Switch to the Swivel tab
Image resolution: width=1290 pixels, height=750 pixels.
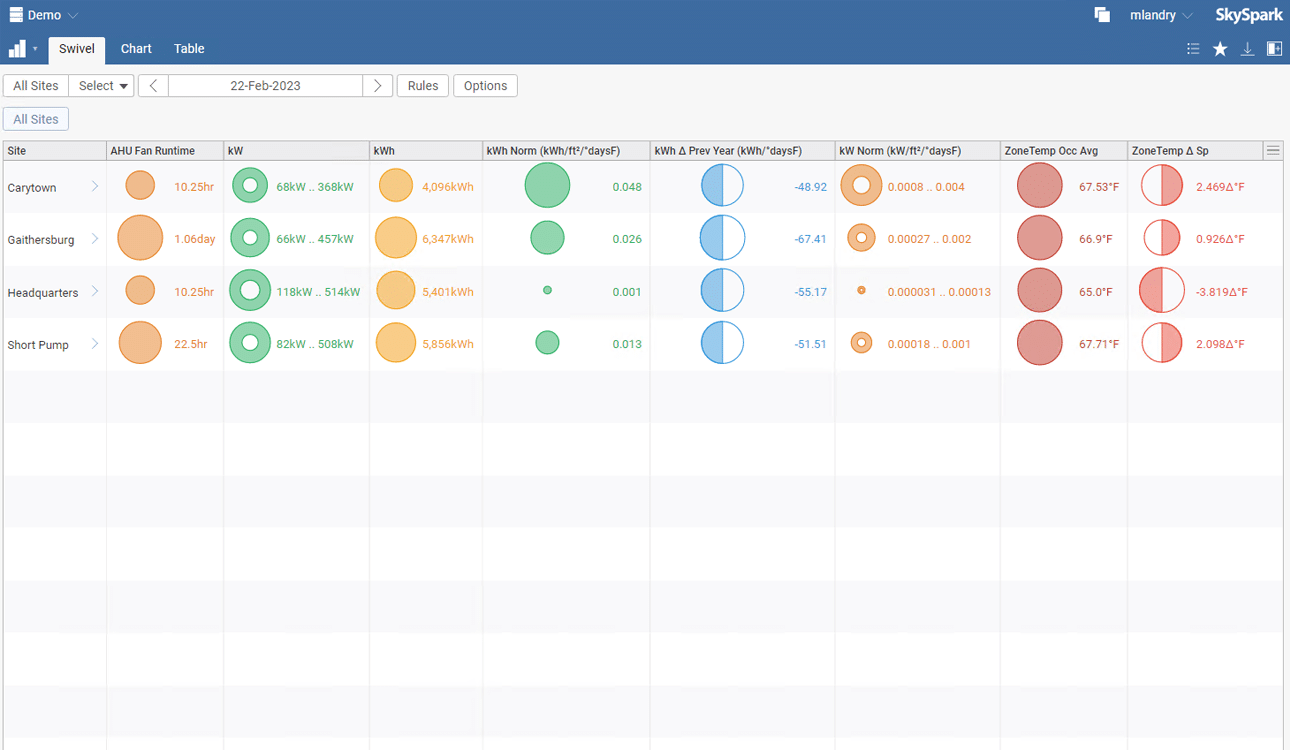[x=77, y=49]
